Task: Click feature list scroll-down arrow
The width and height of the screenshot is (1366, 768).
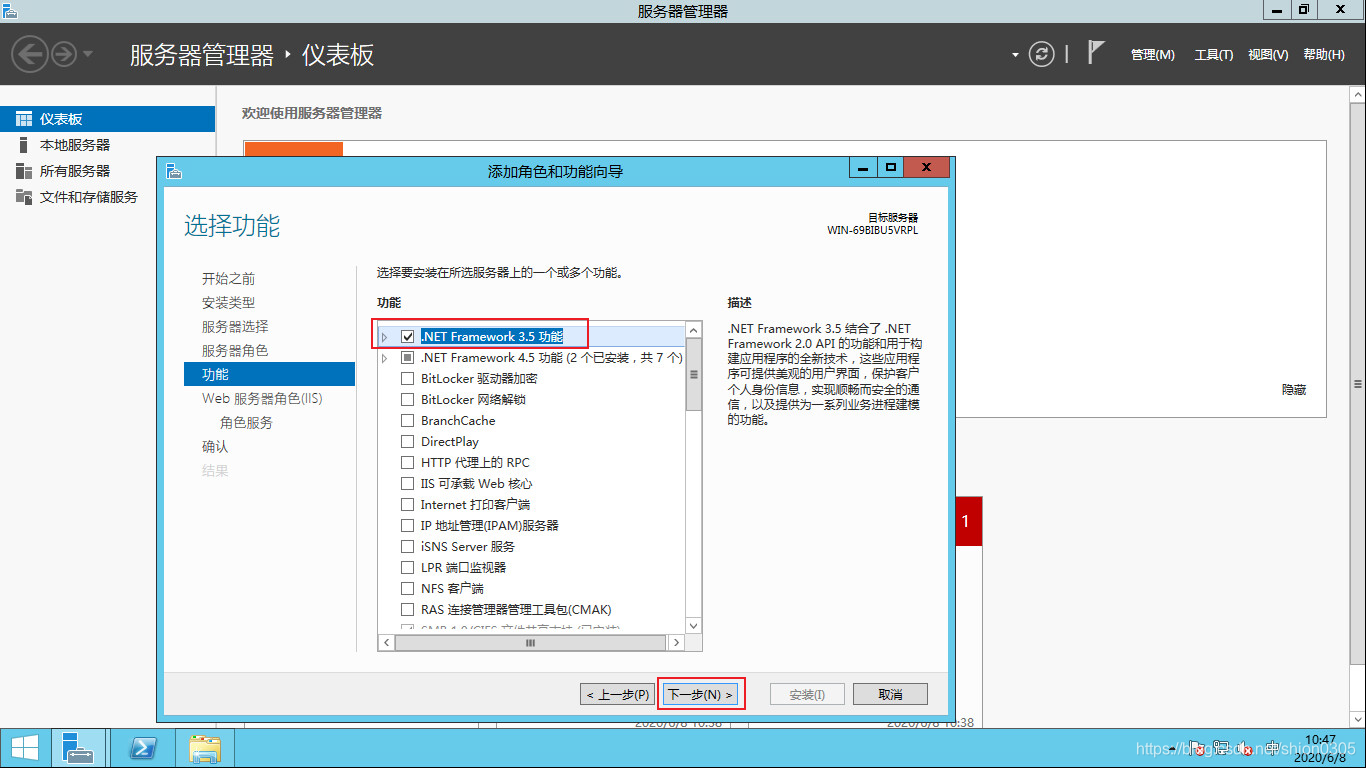Action: 693,627
